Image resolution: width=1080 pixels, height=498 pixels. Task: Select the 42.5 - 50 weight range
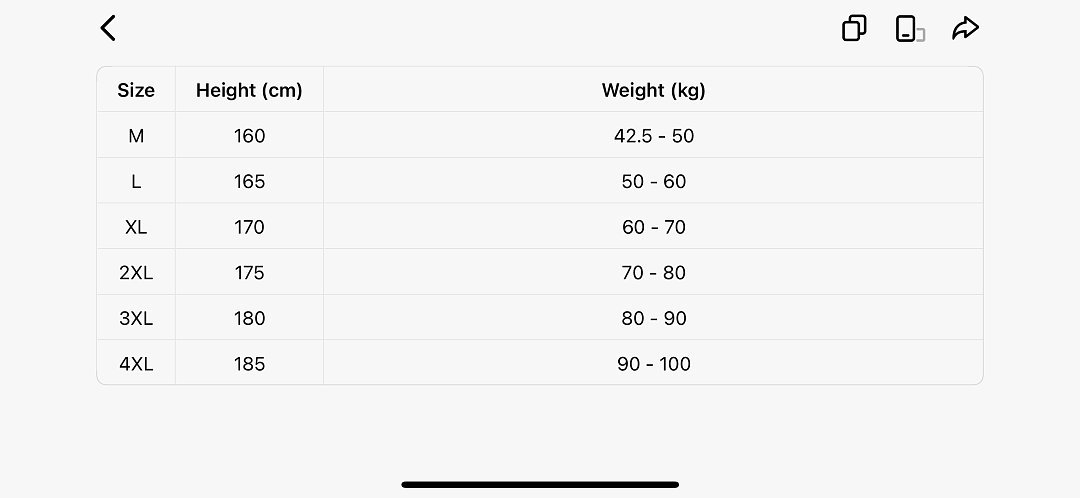coord(654,136)
